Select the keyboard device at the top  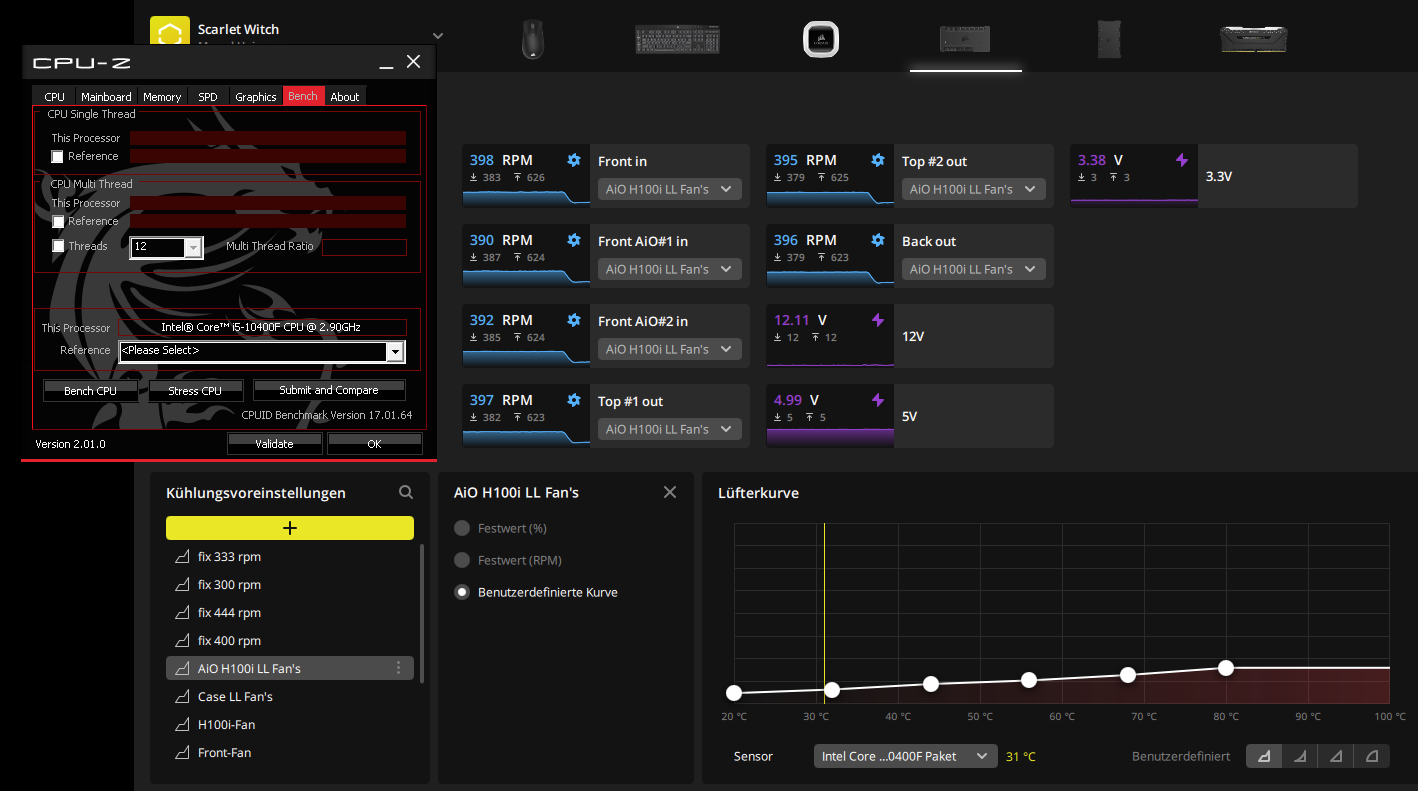pyautogui.click(x=677, y=39)
